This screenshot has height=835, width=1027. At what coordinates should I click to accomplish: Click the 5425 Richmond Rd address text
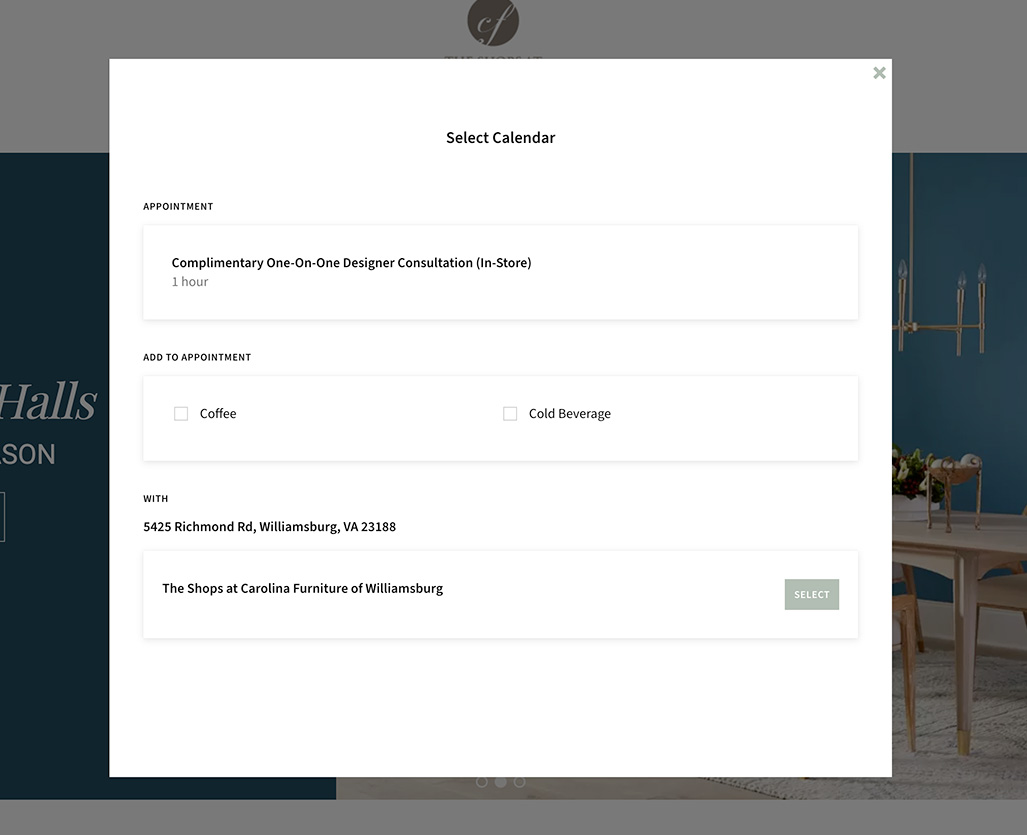tap(269, 527)
